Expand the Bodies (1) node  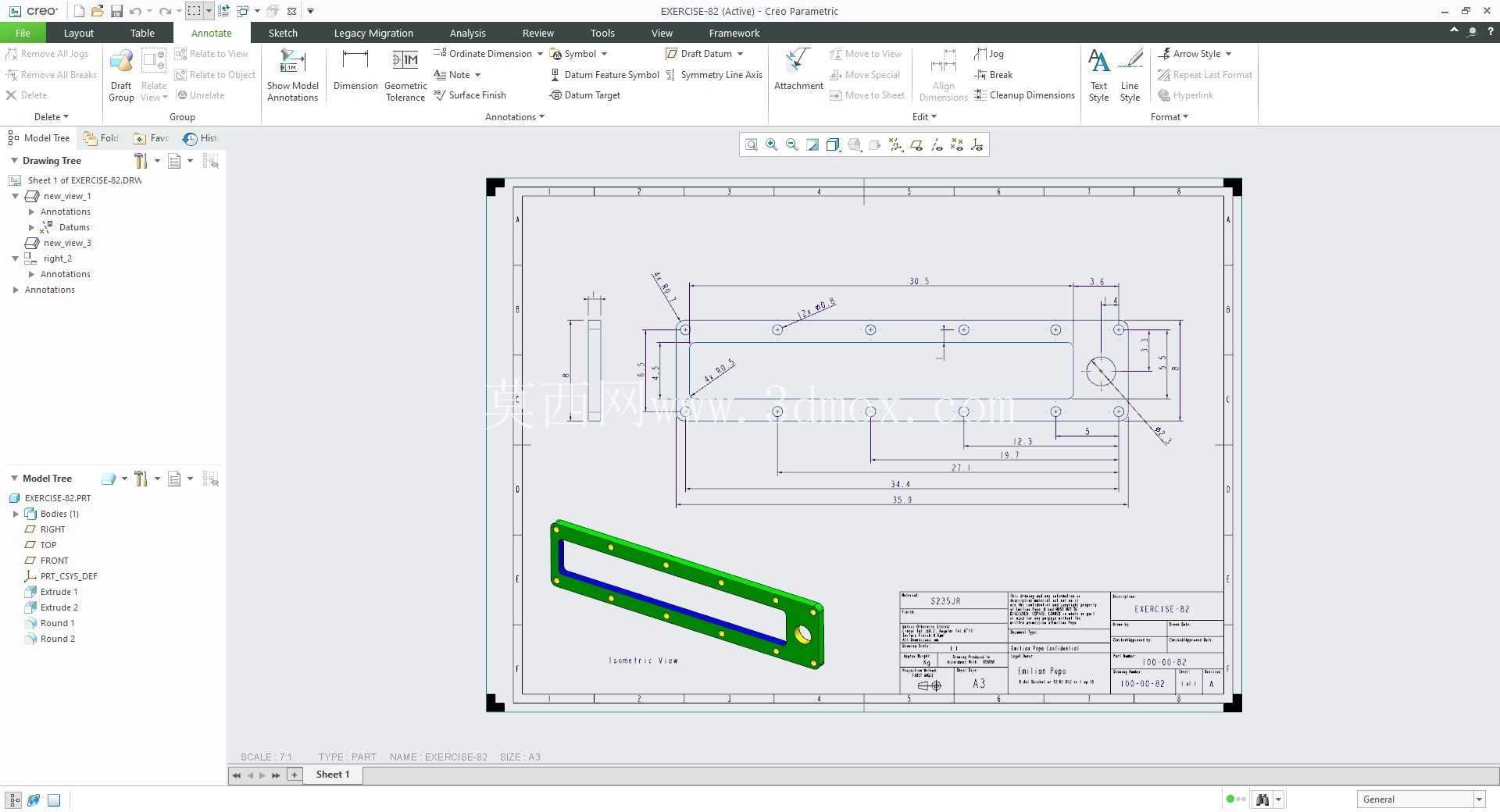pos(16,514)
